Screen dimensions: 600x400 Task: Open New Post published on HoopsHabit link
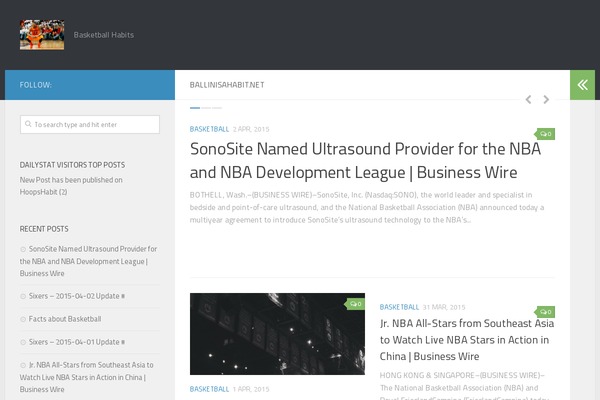tap(71, 186)
